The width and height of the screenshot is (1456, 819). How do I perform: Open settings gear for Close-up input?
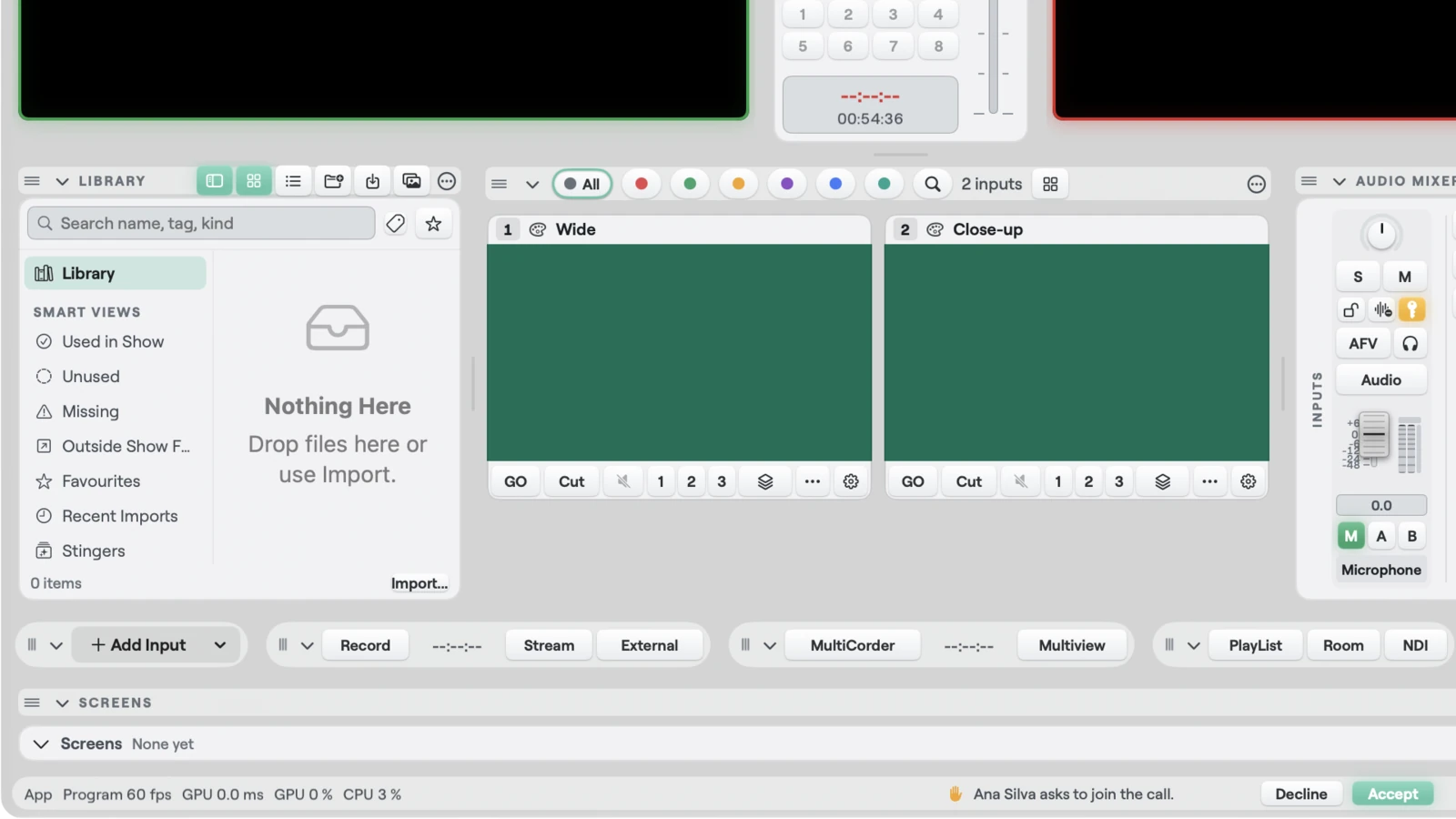point(1249,481)
